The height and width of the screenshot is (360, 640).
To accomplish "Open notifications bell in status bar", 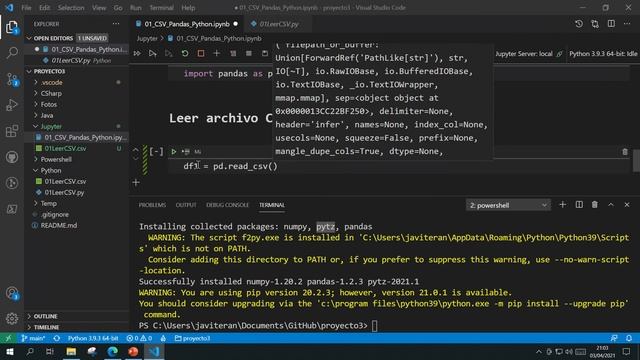I will [629, 338].
